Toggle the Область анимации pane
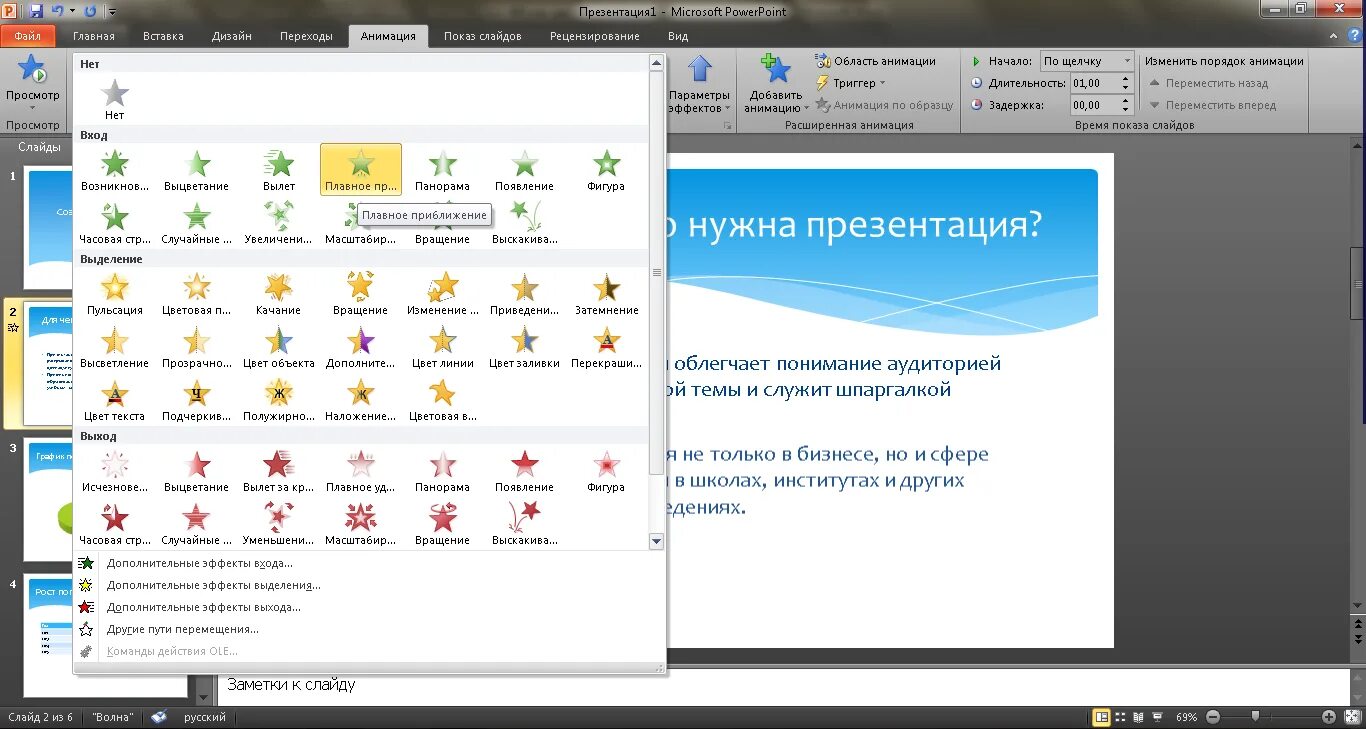1366x729 pixels. (876, 61)
